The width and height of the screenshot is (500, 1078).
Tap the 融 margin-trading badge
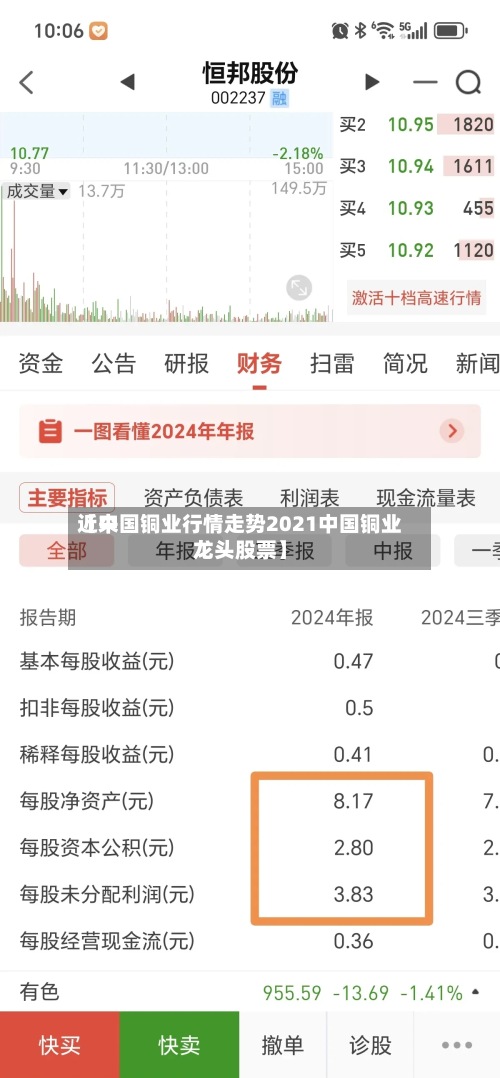click(279, 98)
